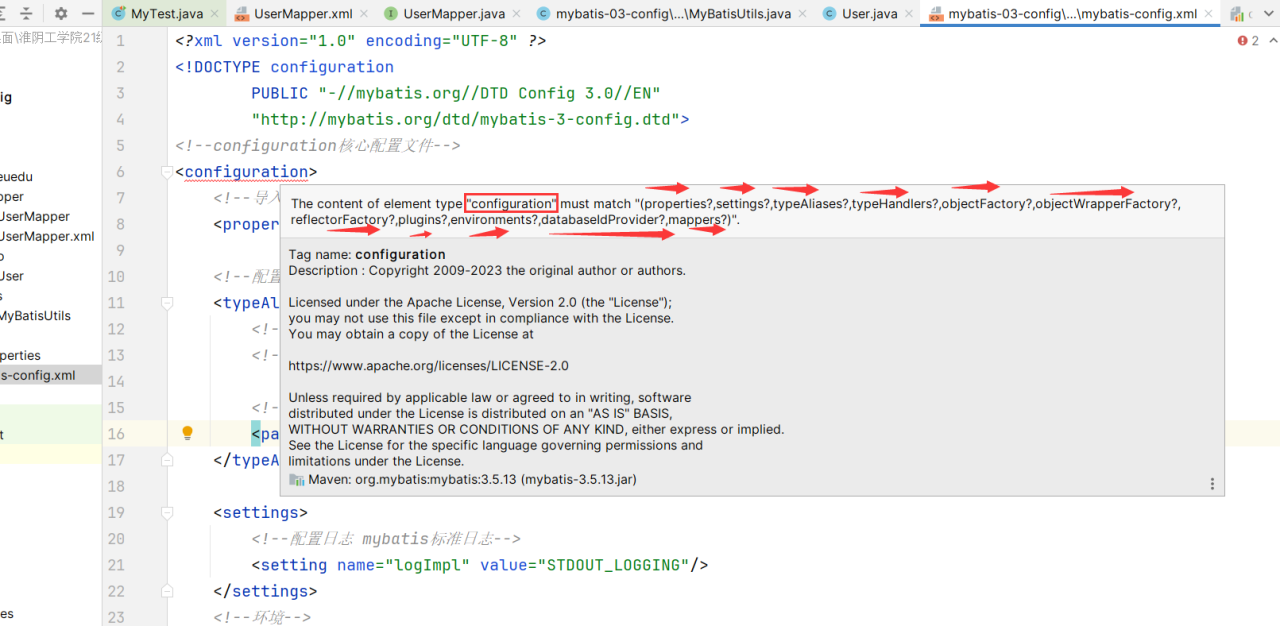Go to previous highlighted error arrow
The height and width of the screenshot is (626, 1280).
tap(1273, 41)
